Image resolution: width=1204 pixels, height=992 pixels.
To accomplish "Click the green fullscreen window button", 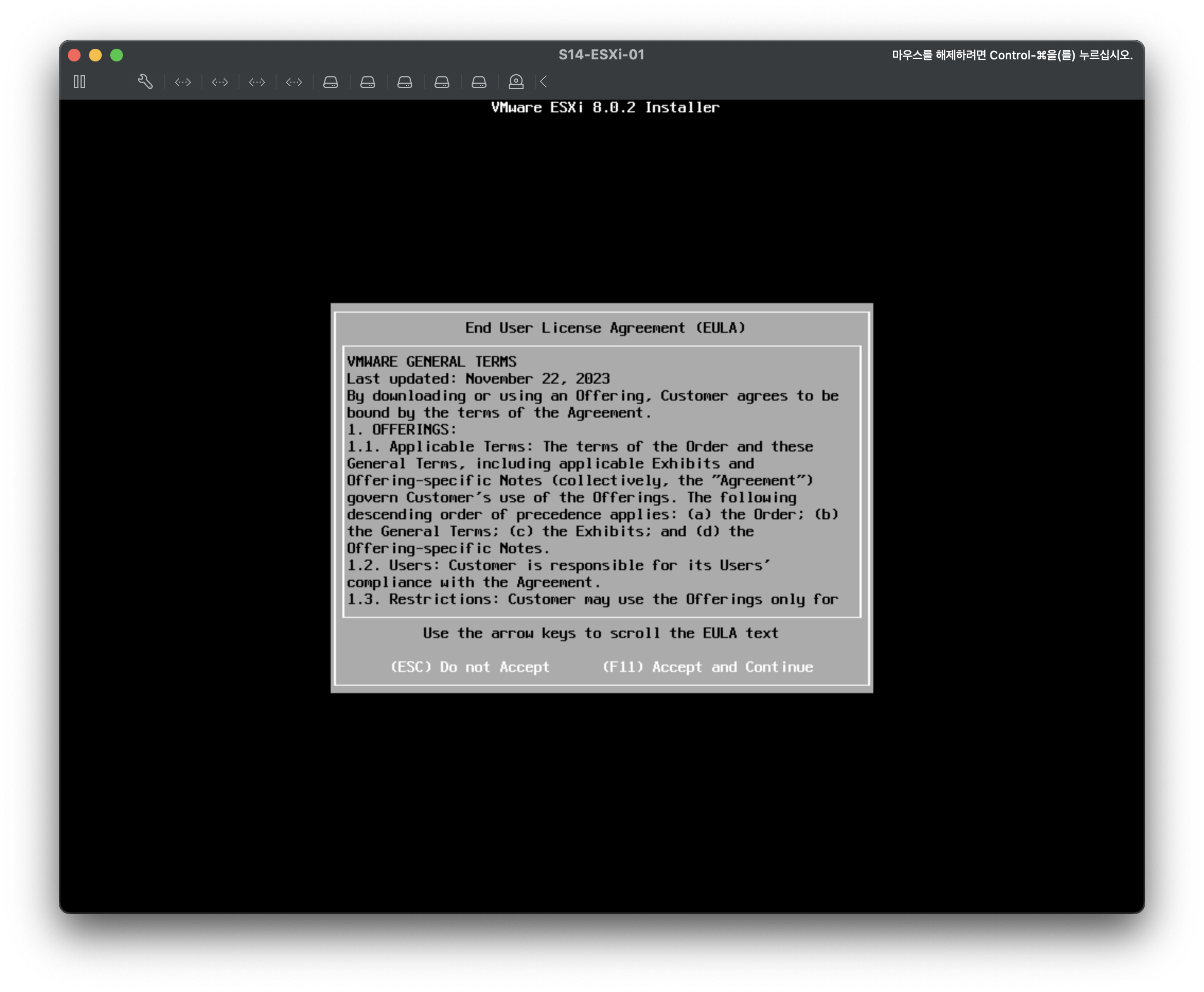I will click(x=117, y=55).
